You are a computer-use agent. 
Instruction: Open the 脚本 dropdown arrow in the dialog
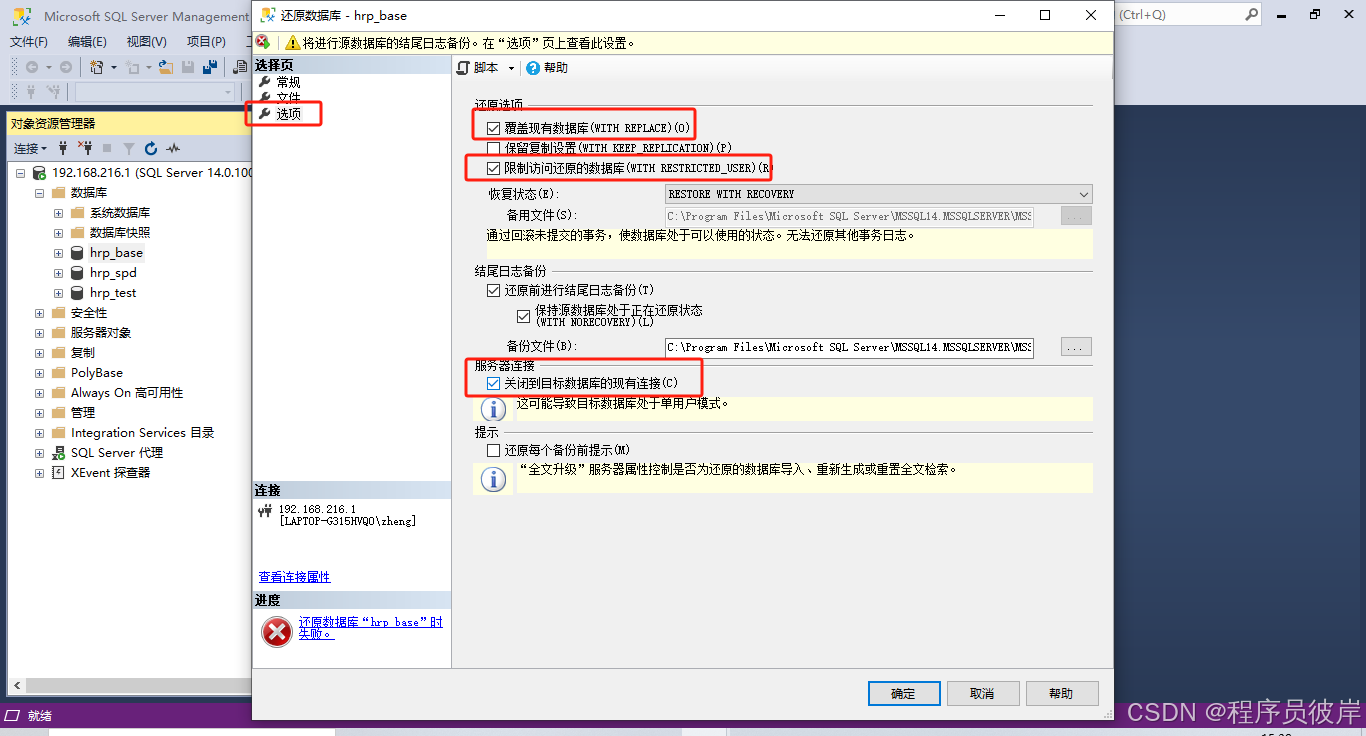pos(512,67)
